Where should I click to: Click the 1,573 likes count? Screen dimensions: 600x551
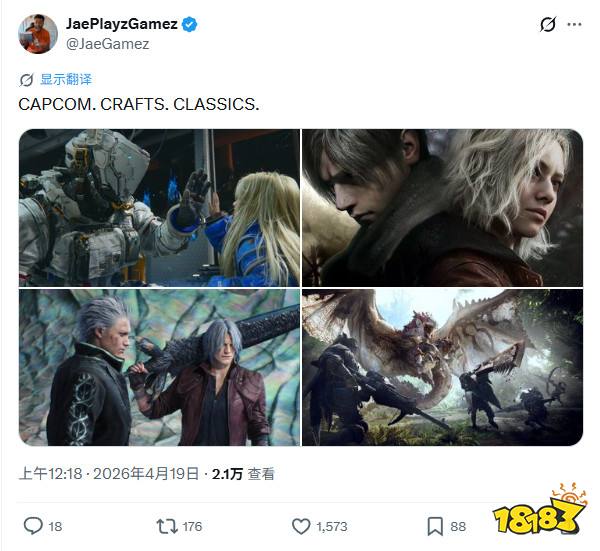point(332,527)
